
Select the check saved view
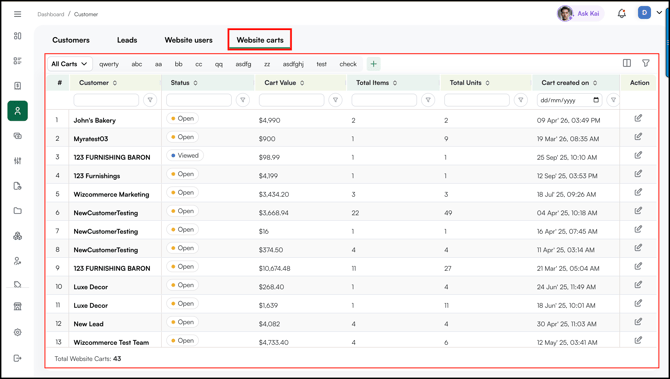click(348, 64)
